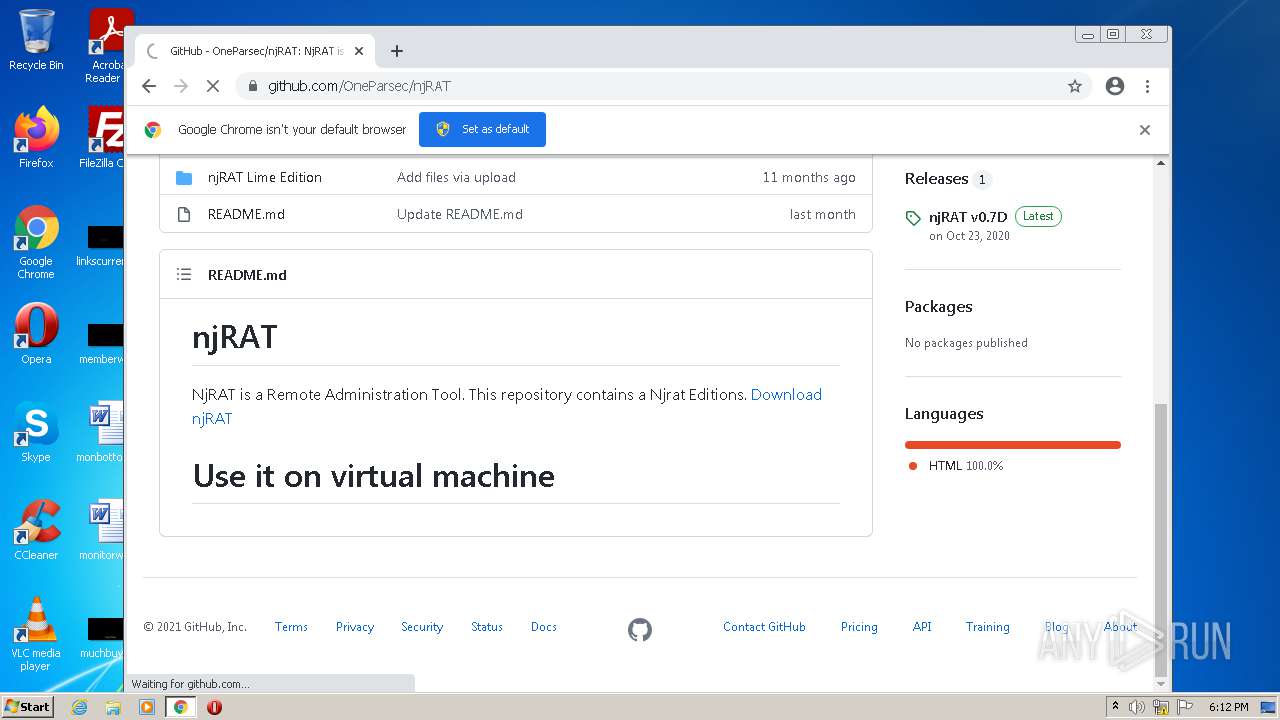Click the GitHub Octocat footer logo

click(640, 629)
